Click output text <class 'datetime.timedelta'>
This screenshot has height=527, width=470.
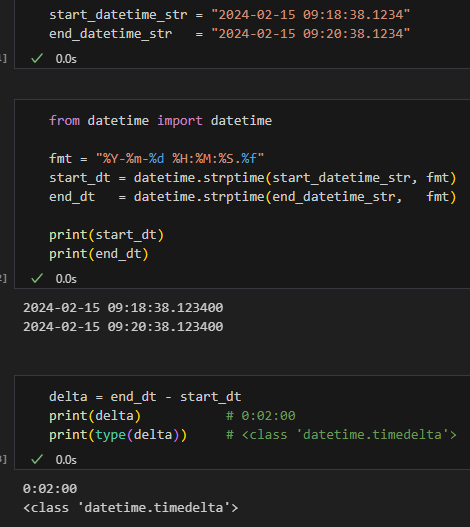(131, 508)
